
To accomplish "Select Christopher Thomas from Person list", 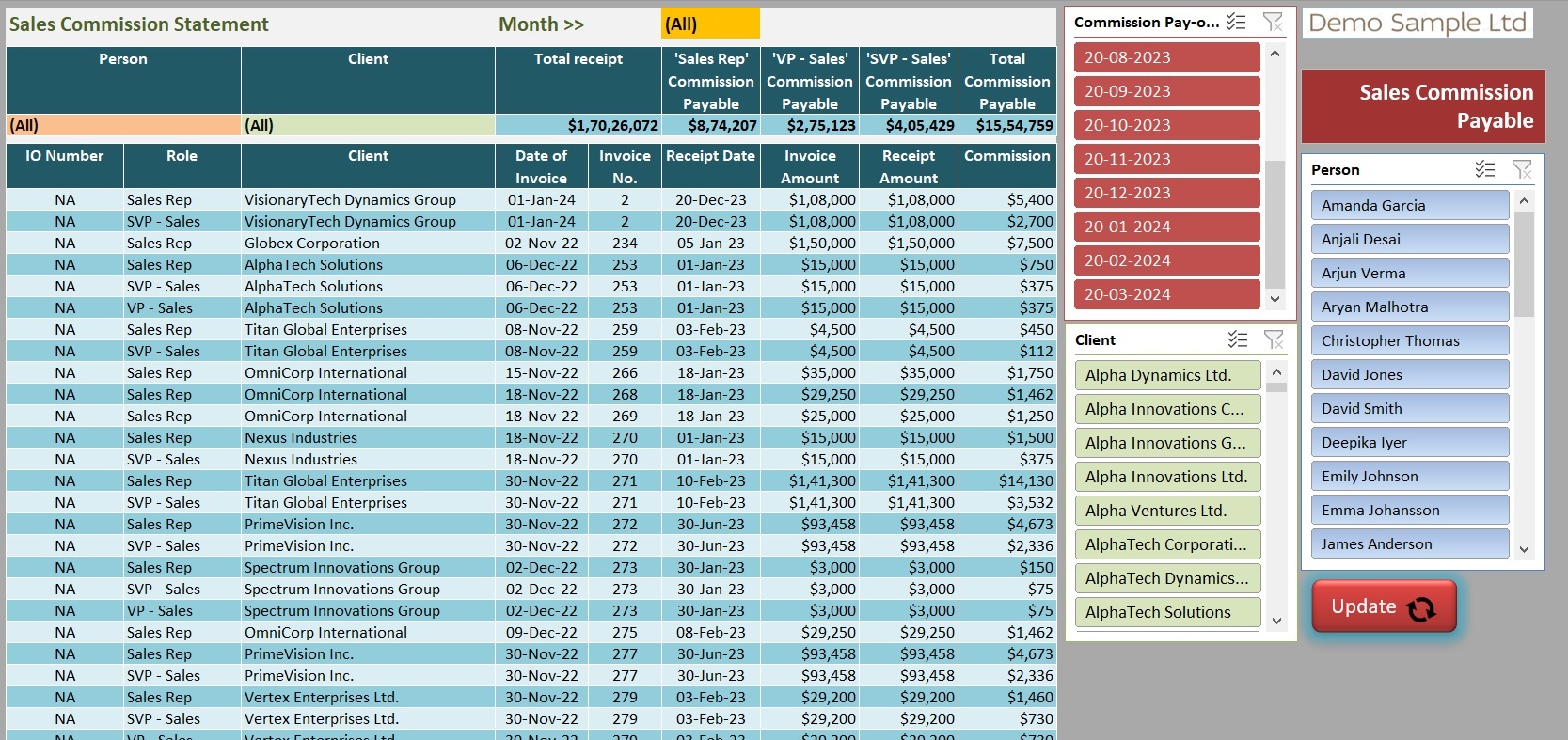I will [x=1409, y=340].
